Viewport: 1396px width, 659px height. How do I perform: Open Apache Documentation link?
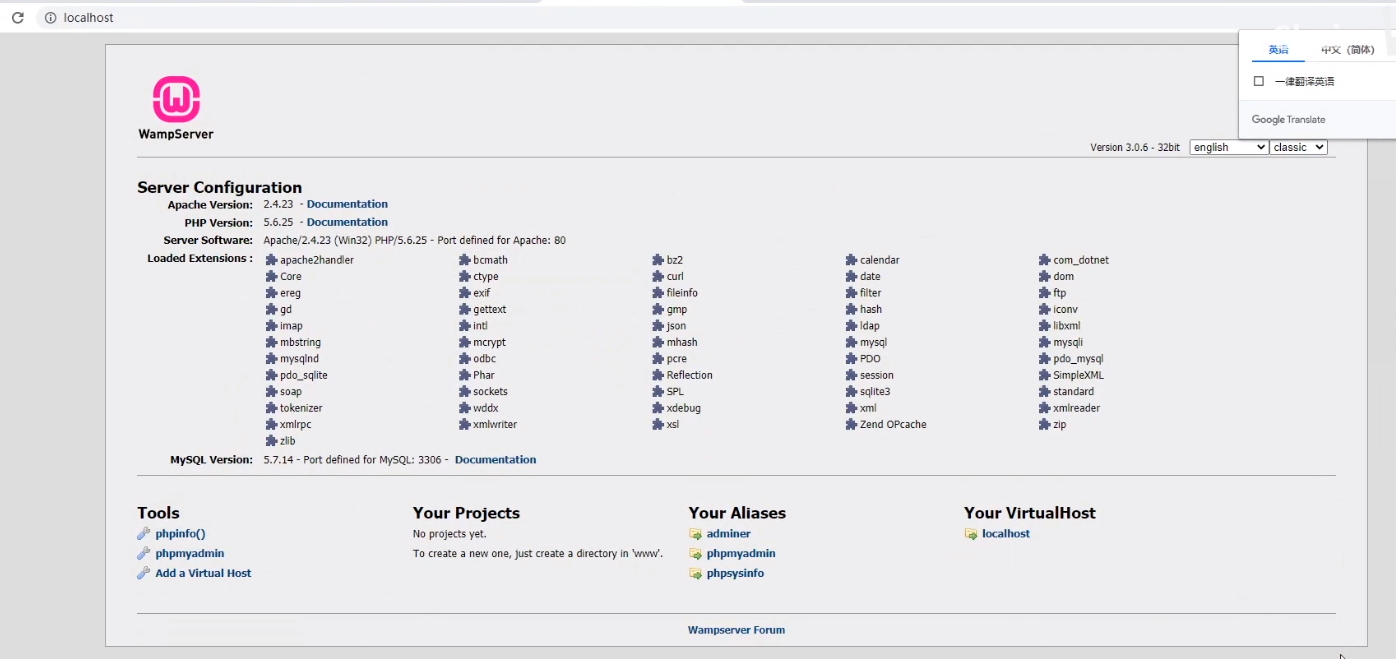click(347, 204)
